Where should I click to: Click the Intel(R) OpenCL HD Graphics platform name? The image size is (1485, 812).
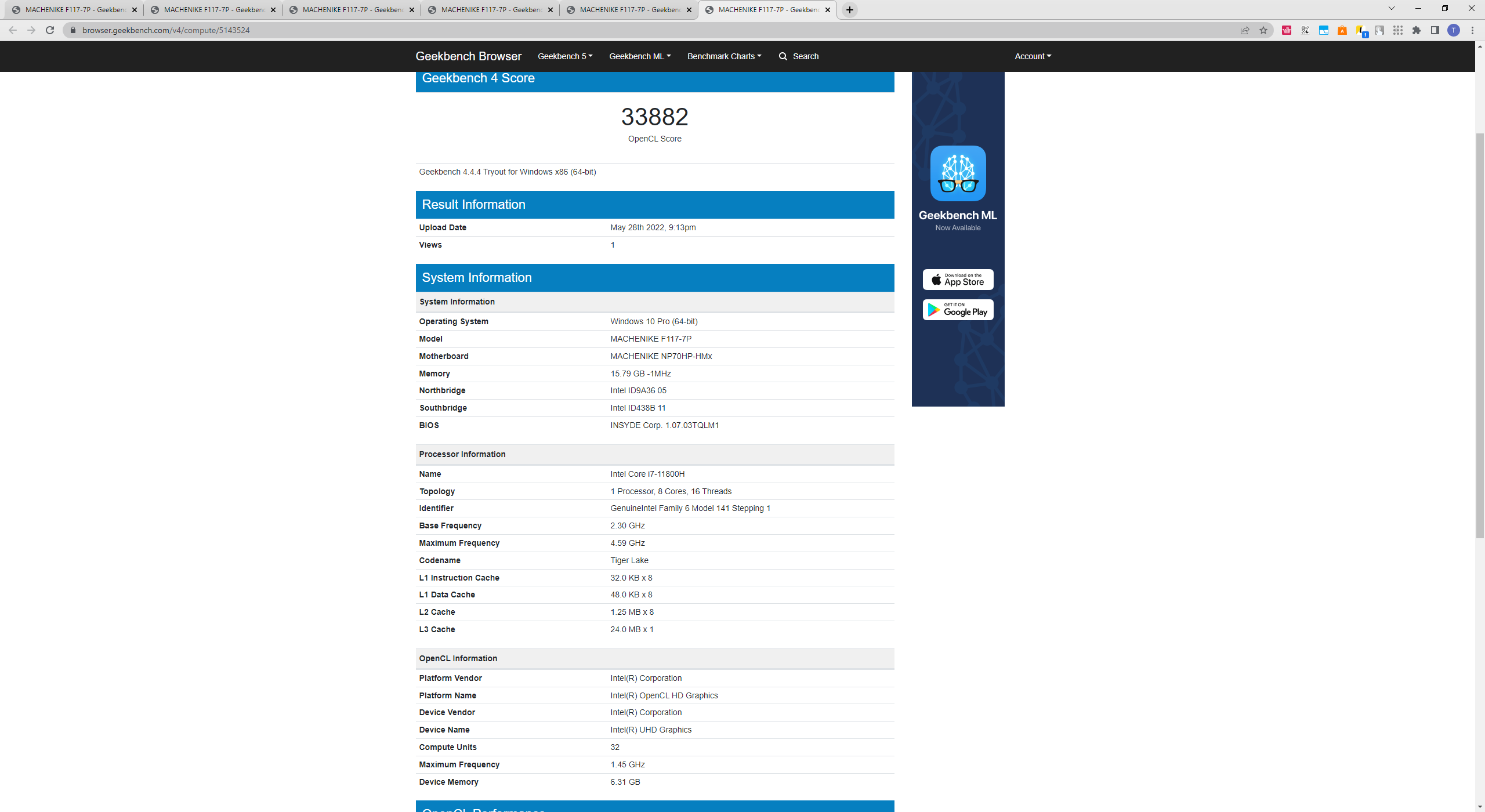point(664,695)
